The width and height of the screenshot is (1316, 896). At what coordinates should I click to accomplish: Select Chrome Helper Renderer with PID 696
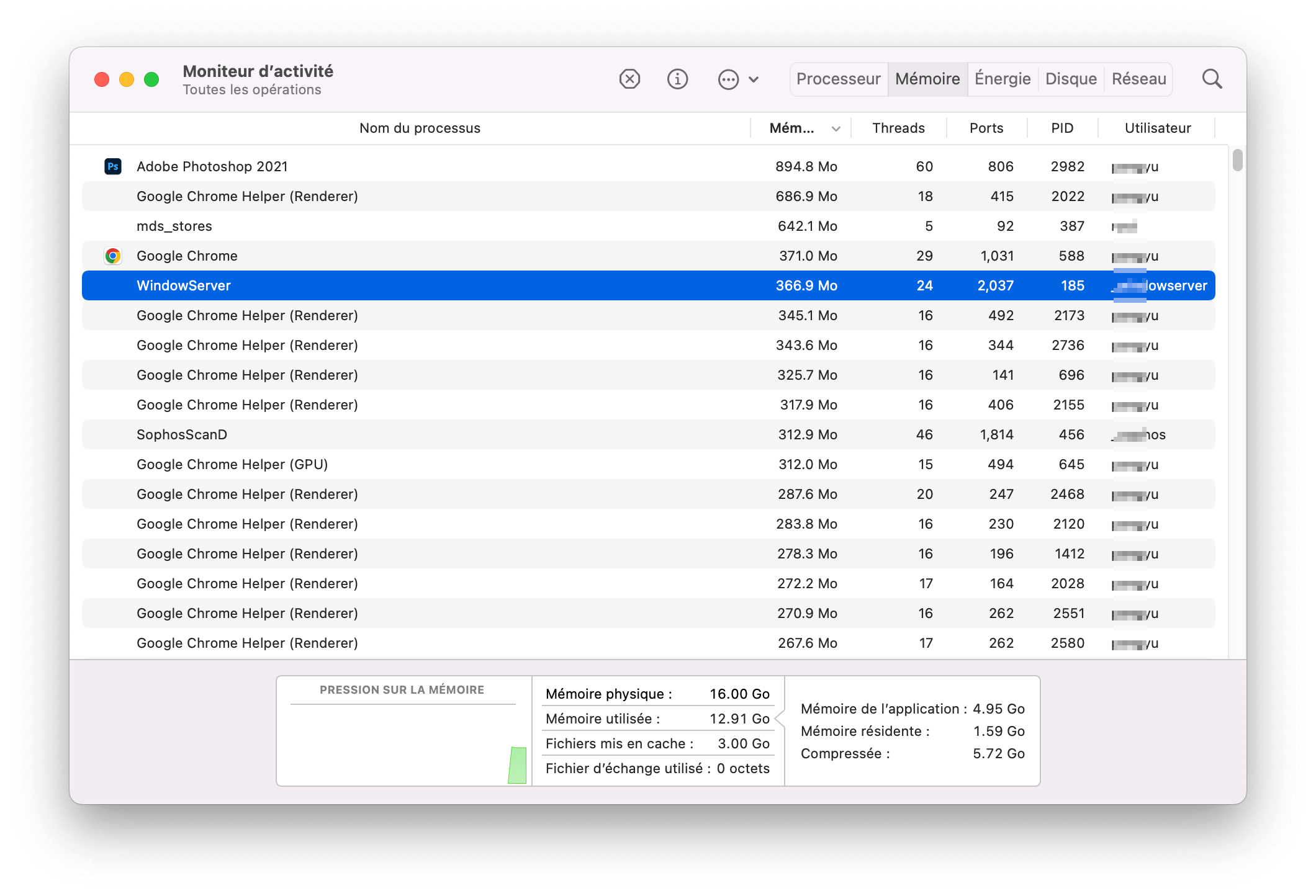coord(649,375)
